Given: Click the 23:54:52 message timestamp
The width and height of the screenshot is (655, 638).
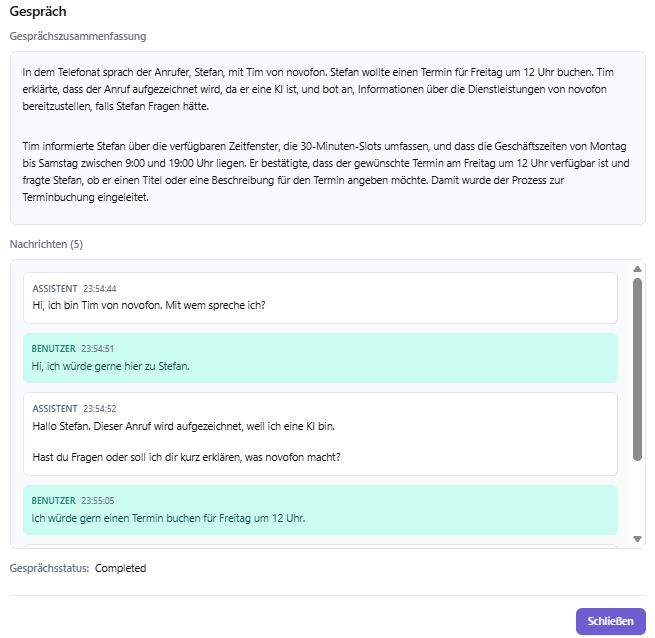Looking at the screenshot, I should coord(100,409).
